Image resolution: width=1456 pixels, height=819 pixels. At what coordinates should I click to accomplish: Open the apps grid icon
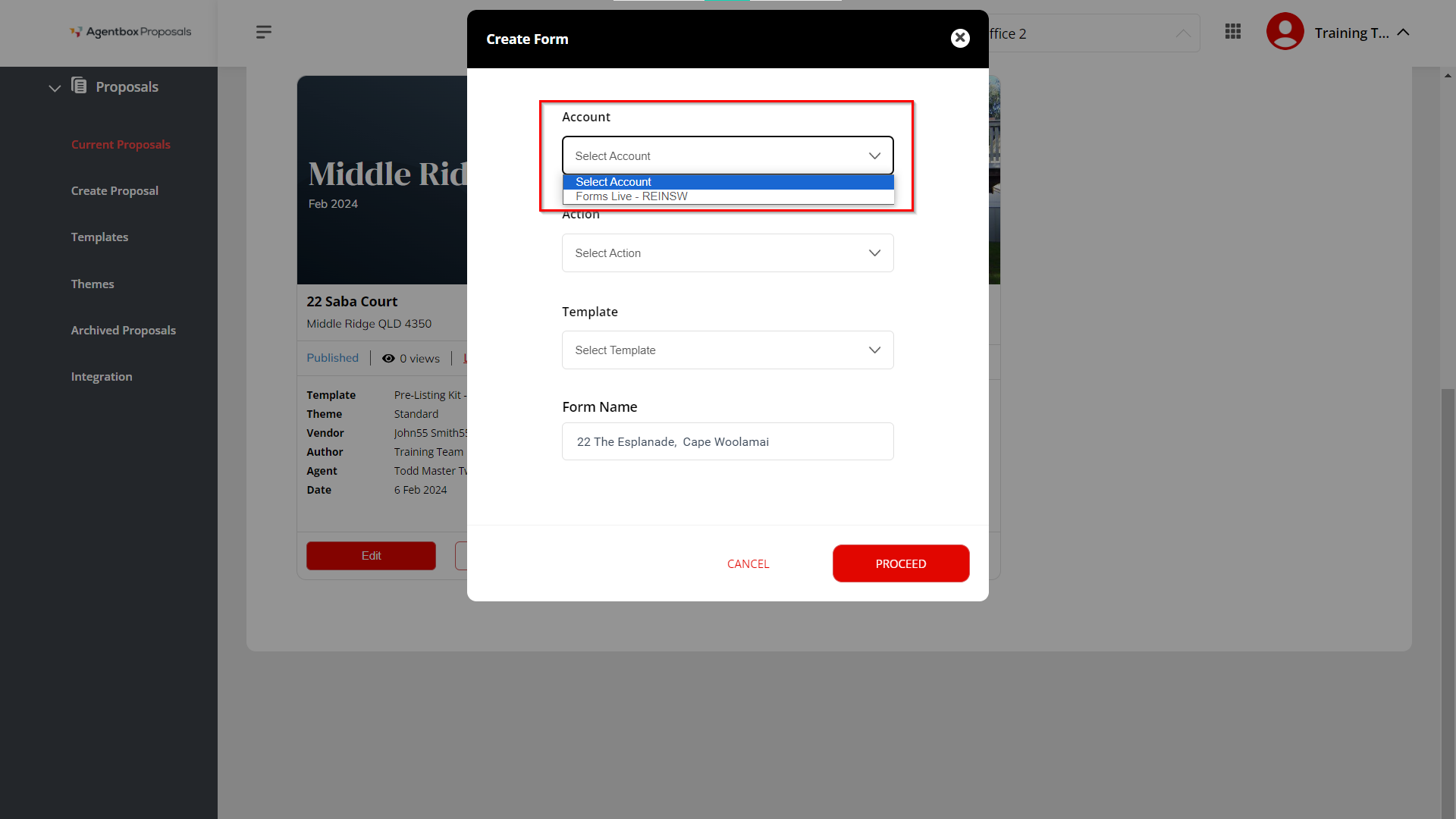point(1233,31)
